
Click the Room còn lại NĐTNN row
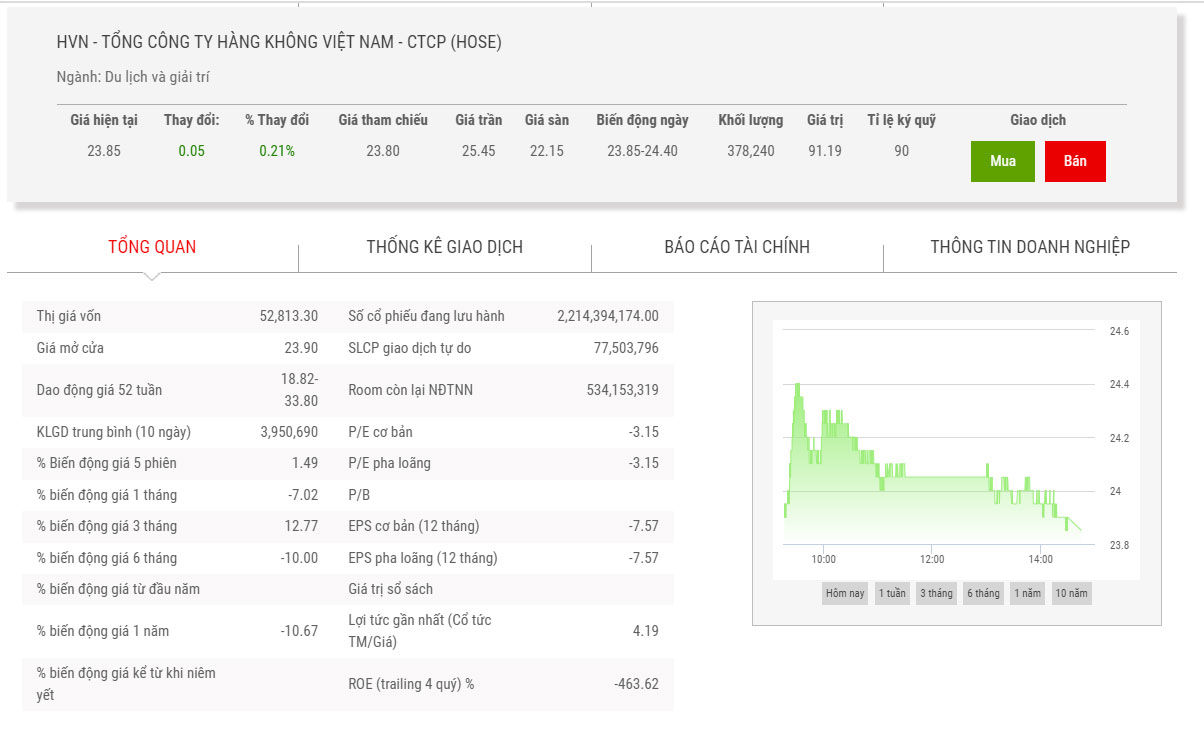pos(503,390)
